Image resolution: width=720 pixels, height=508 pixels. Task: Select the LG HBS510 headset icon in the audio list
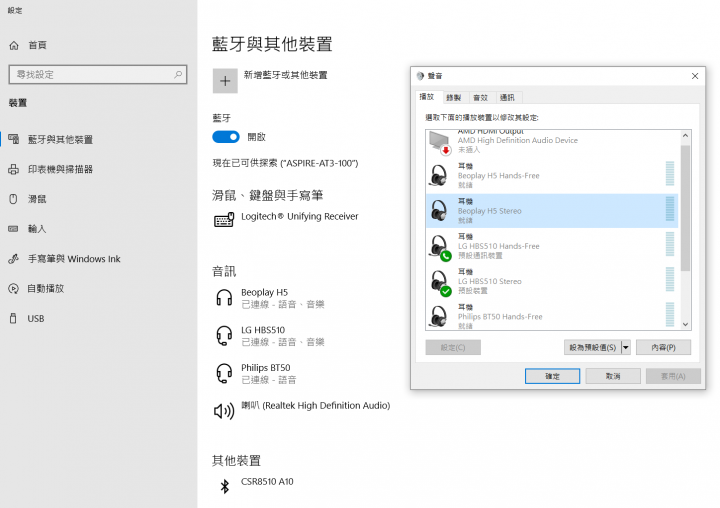pos(224,335)
